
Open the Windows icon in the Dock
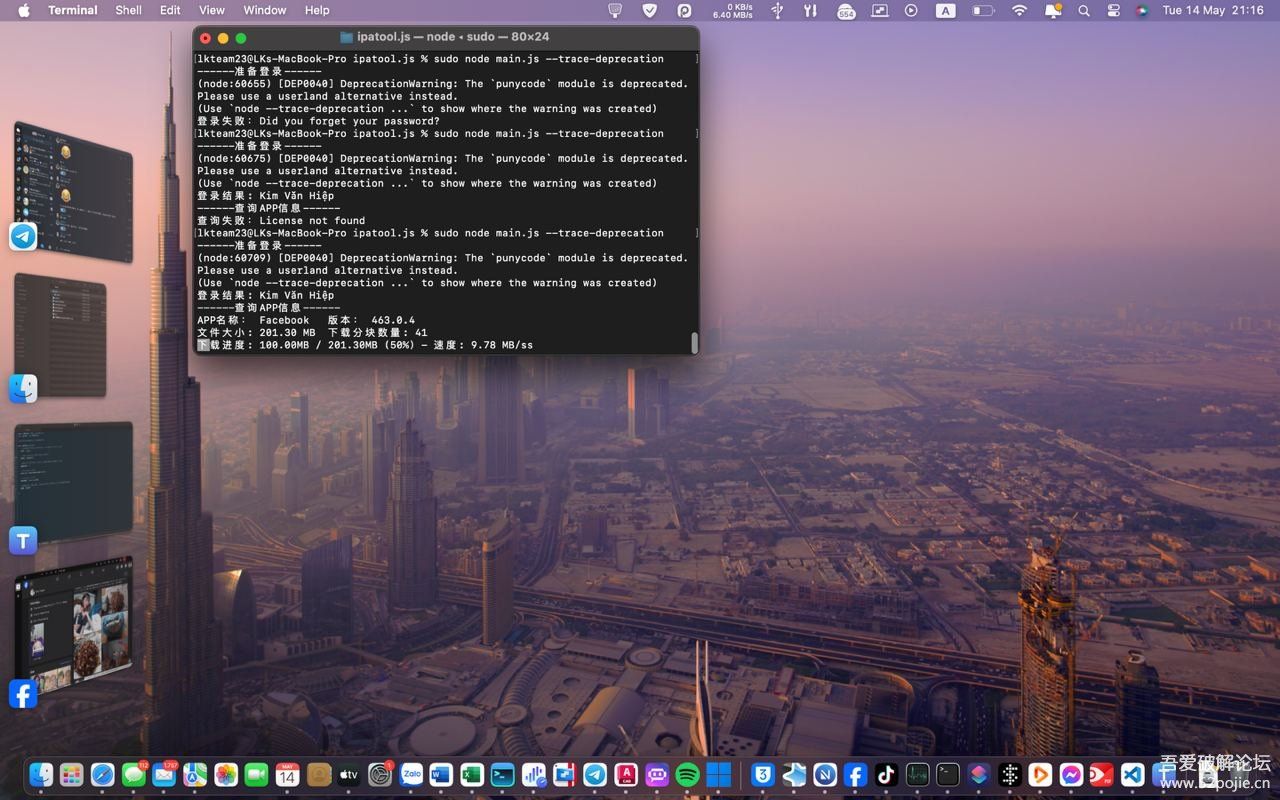click(718, 774)
